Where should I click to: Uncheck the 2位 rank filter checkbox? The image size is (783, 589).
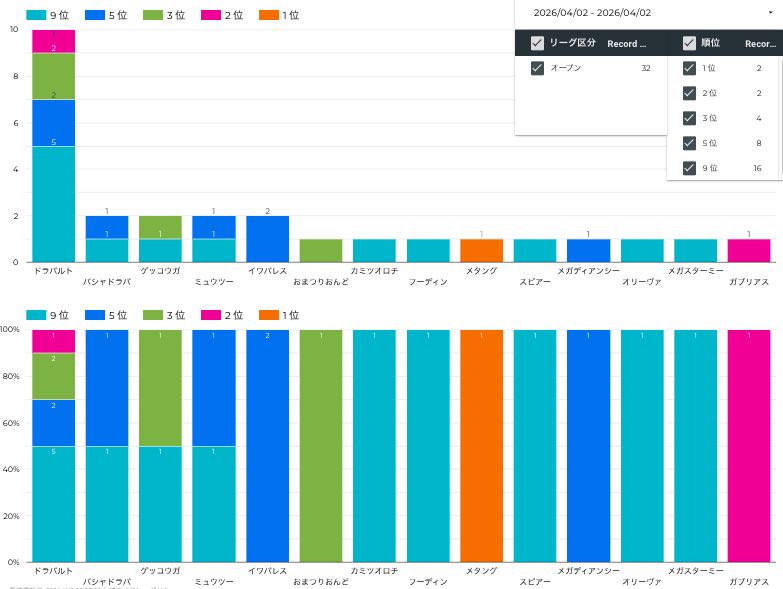coord(689,93)
